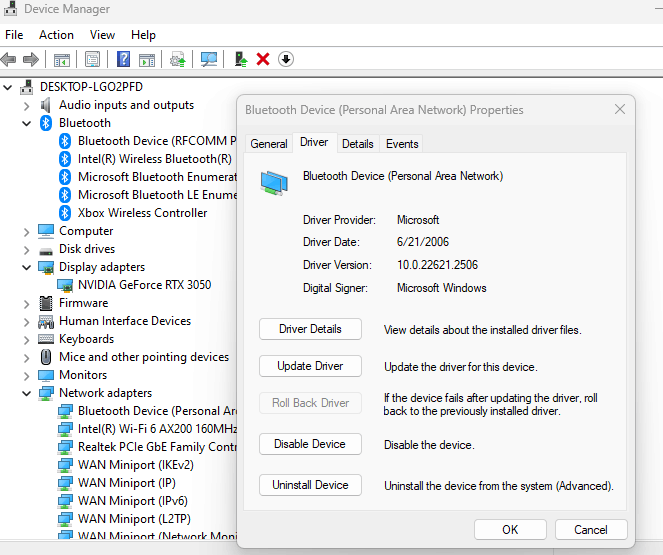Click the Enable device toolbar icon
The image size is (663, 555).
coord(241,59)
